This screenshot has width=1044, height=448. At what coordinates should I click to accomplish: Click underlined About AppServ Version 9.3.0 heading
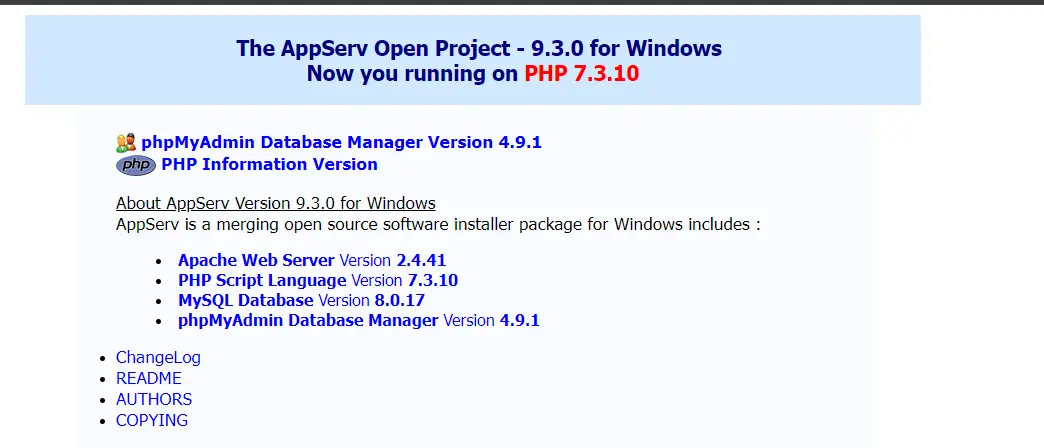click(276, 203)
